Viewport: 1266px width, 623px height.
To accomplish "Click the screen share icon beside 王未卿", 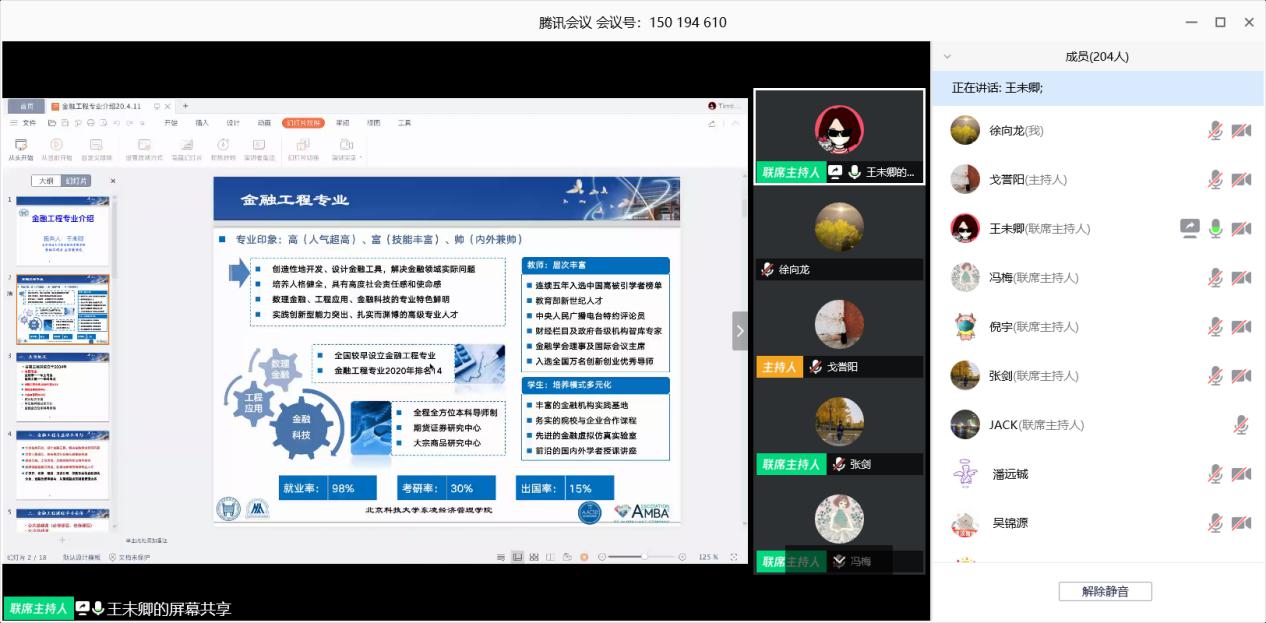I will click(1189, 227).
